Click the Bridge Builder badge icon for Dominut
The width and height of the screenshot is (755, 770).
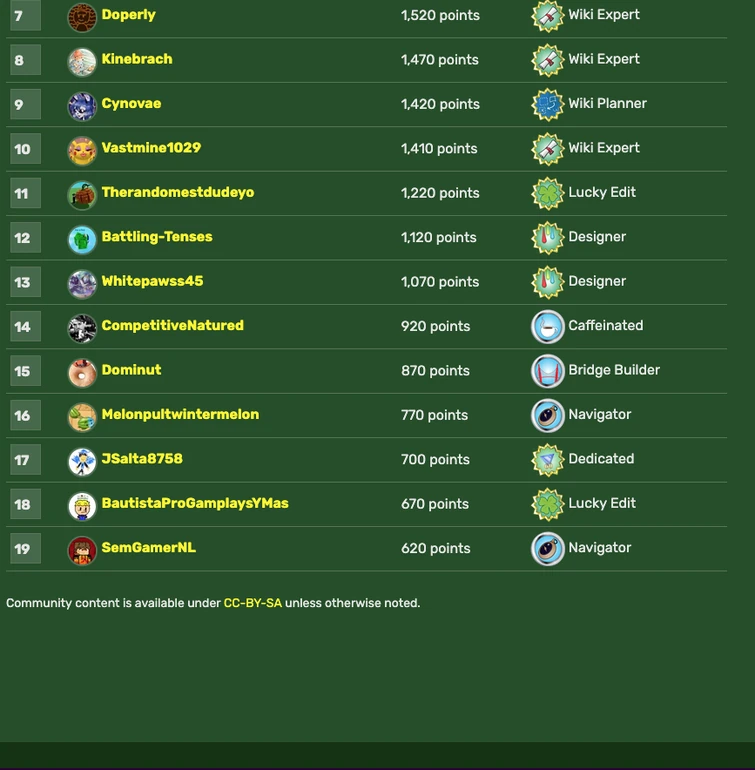547,371
